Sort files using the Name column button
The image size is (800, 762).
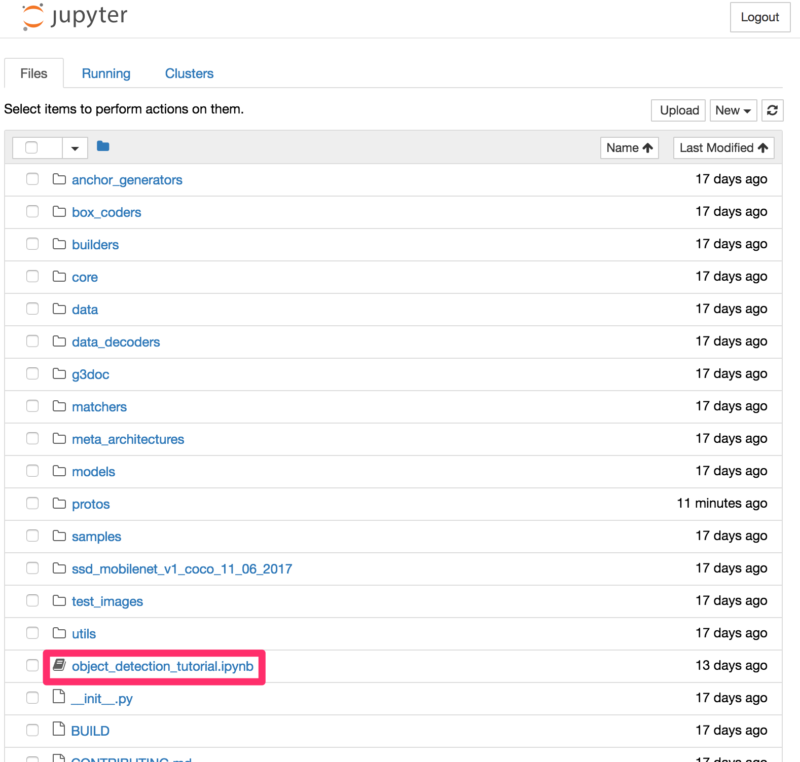point(629,148)
